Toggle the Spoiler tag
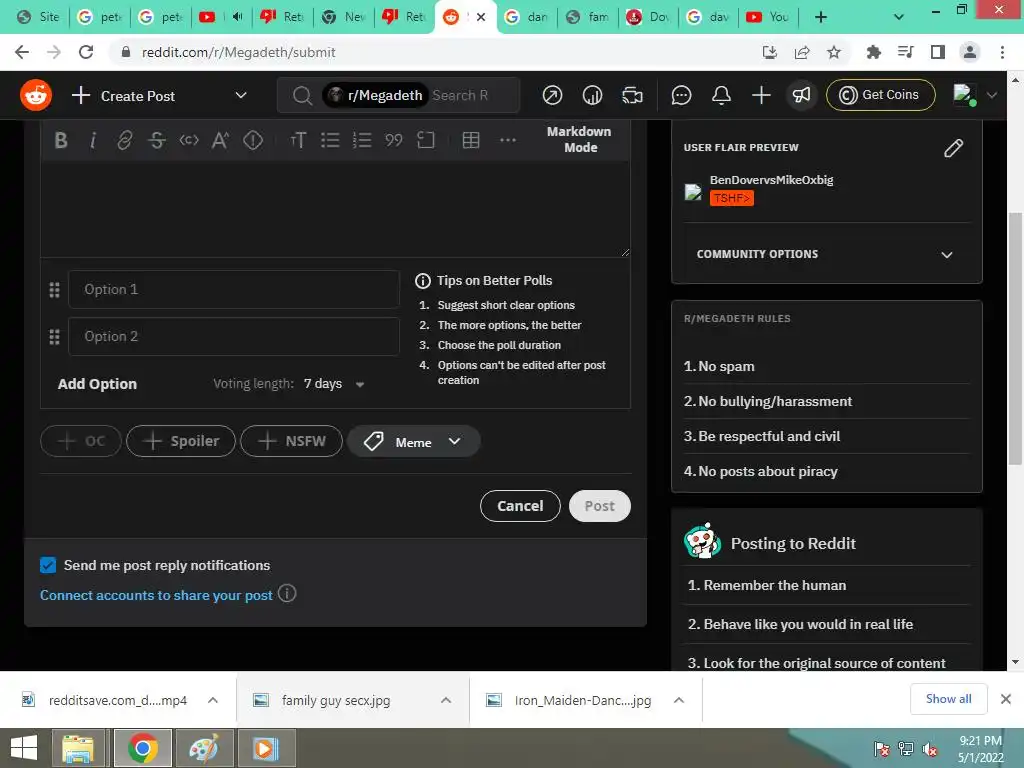The height and width of the screenshot is (768, 1024). [x=181, y=441]
